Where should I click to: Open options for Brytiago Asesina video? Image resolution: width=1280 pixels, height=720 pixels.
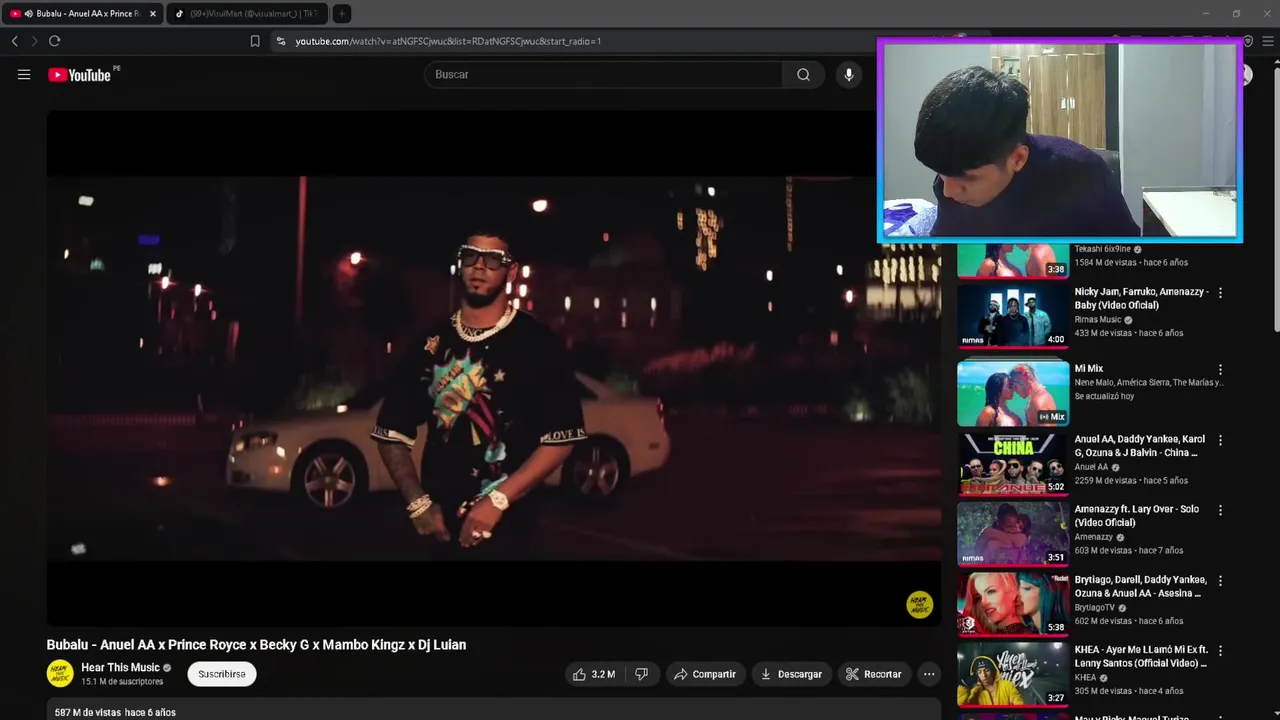click(x=1220, y=581)
